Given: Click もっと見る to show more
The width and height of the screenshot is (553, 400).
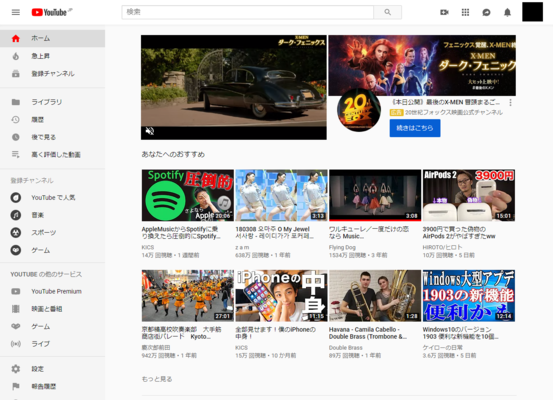Looking at the screenshot, I should 157,379.
